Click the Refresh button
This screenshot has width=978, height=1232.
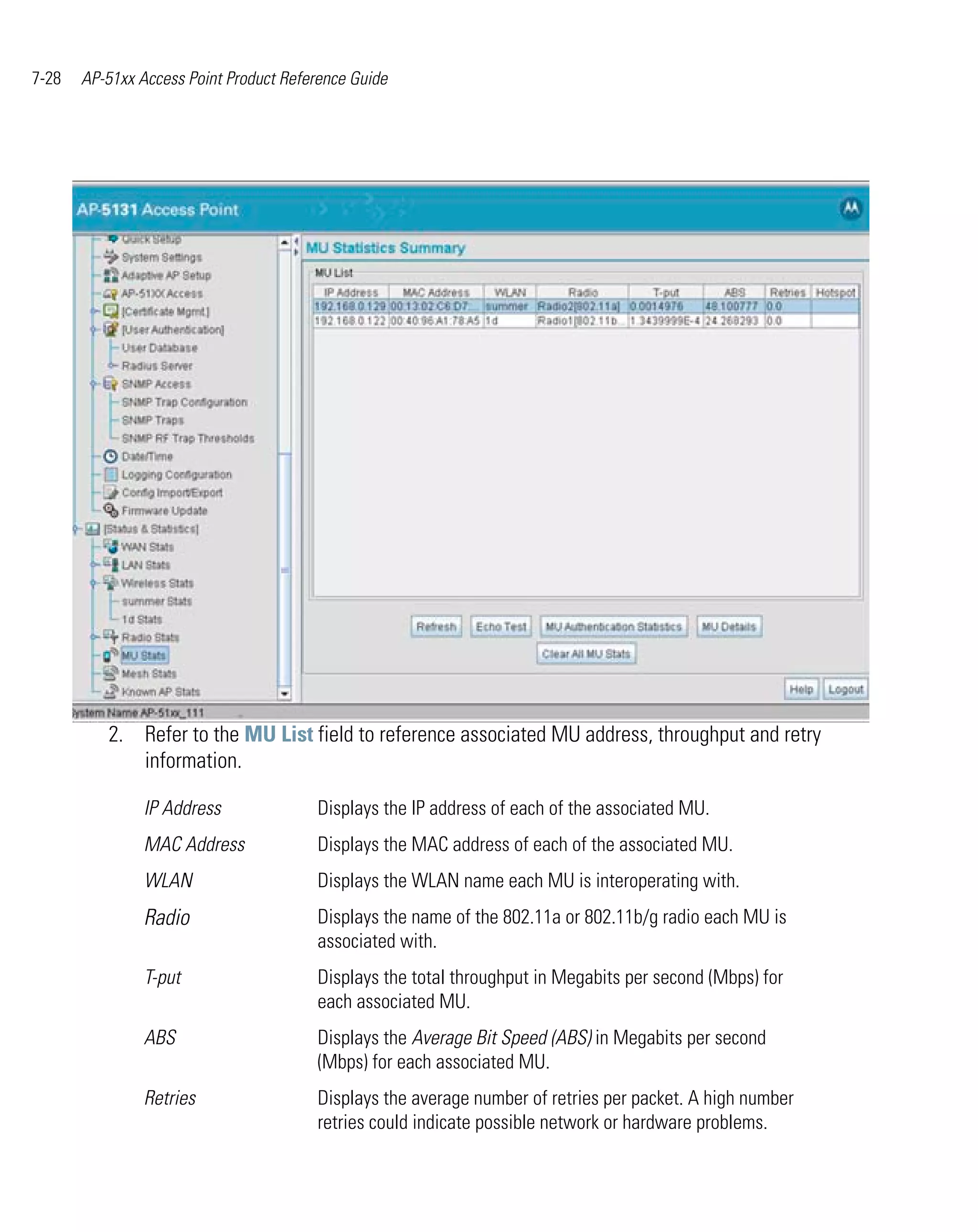(x=436, y=626)
